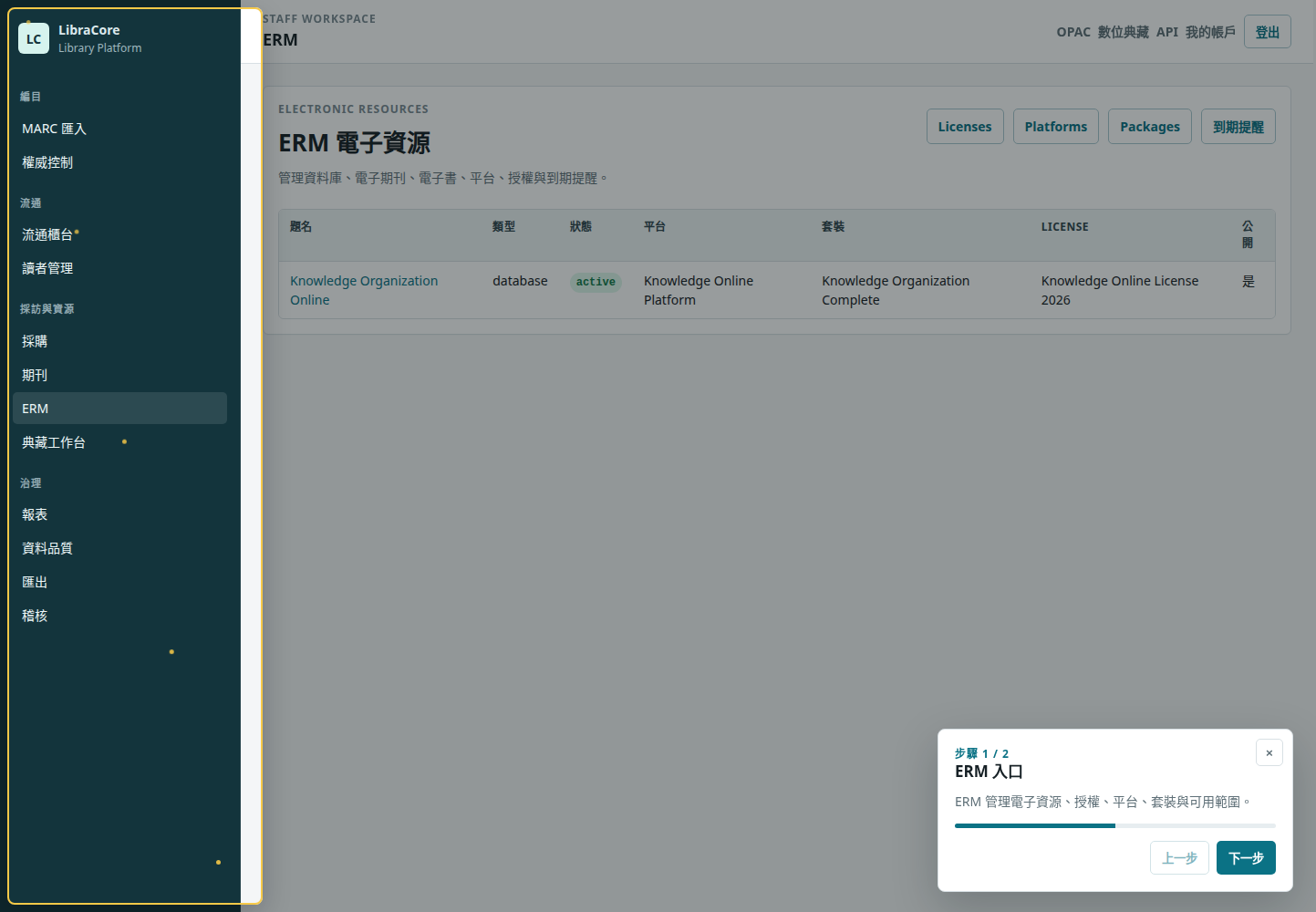This screenshot has width=1316, height=912.
Task: Open the Packages section
Action: [1149, 127]
